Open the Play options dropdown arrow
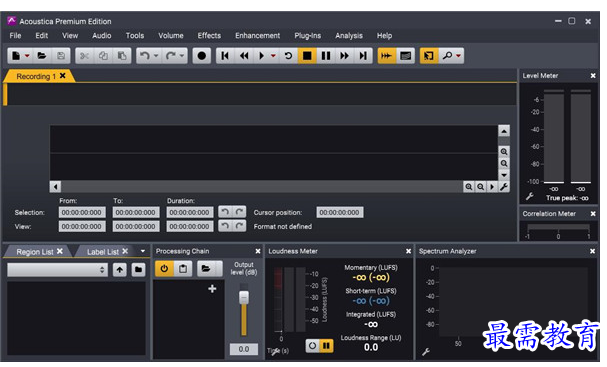The width and height of the screenshot is (607, 367). pos(273,56)
